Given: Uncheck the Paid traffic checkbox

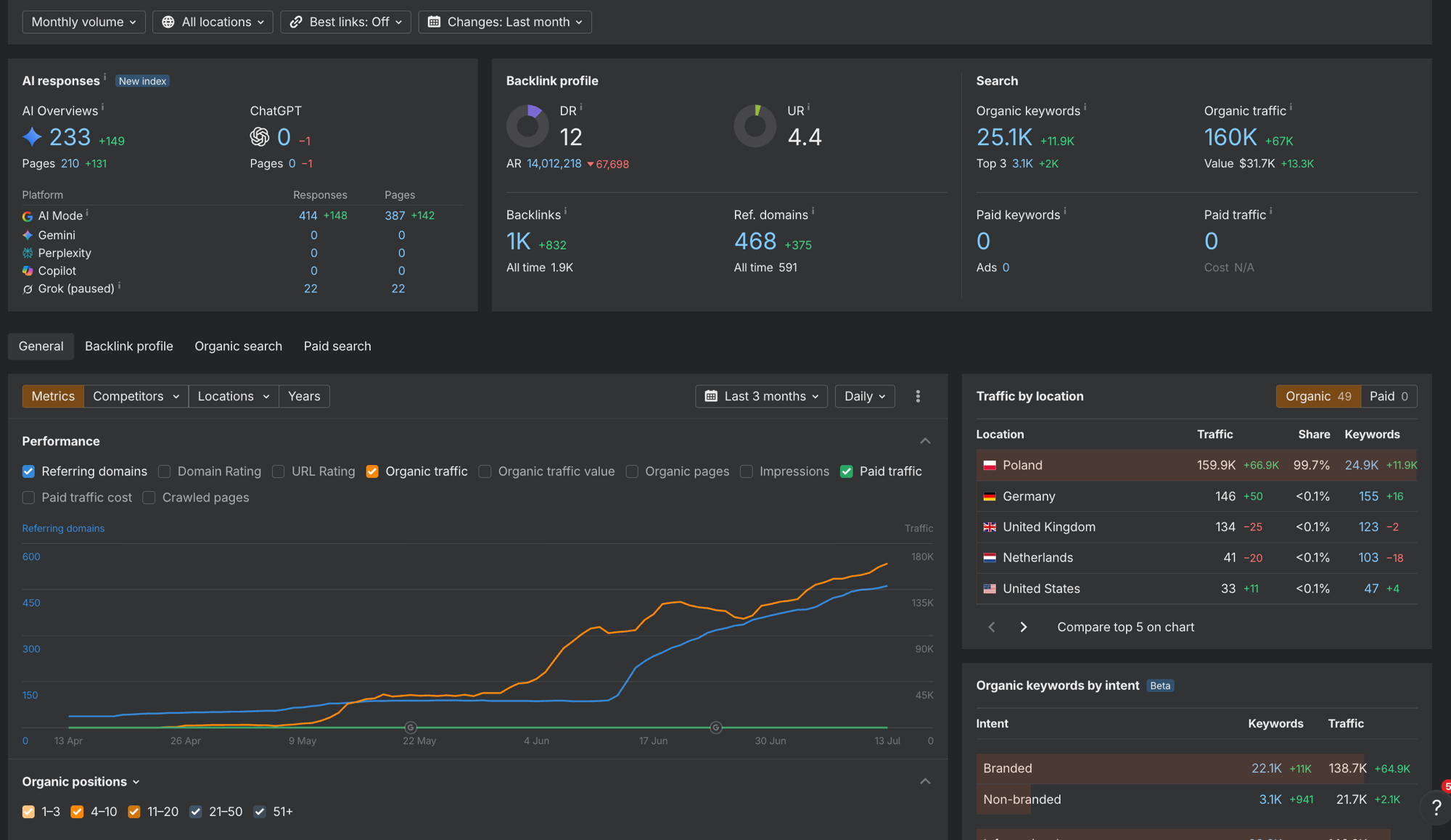Looking at the screenshot, I should tap(847, 472).
